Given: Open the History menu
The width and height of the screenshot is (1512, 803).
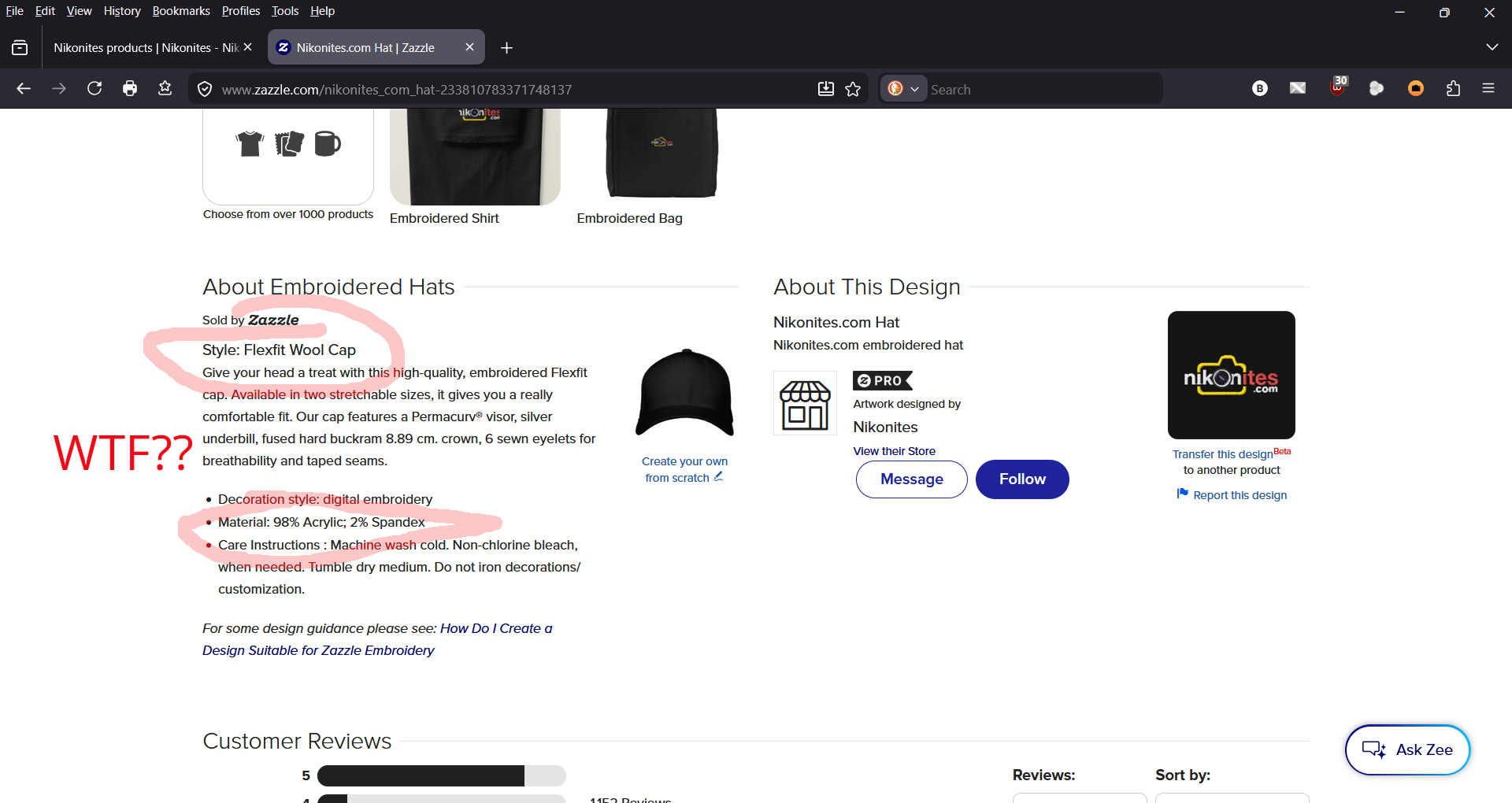Looking at the screenshot, I should (x=122, y=11).
